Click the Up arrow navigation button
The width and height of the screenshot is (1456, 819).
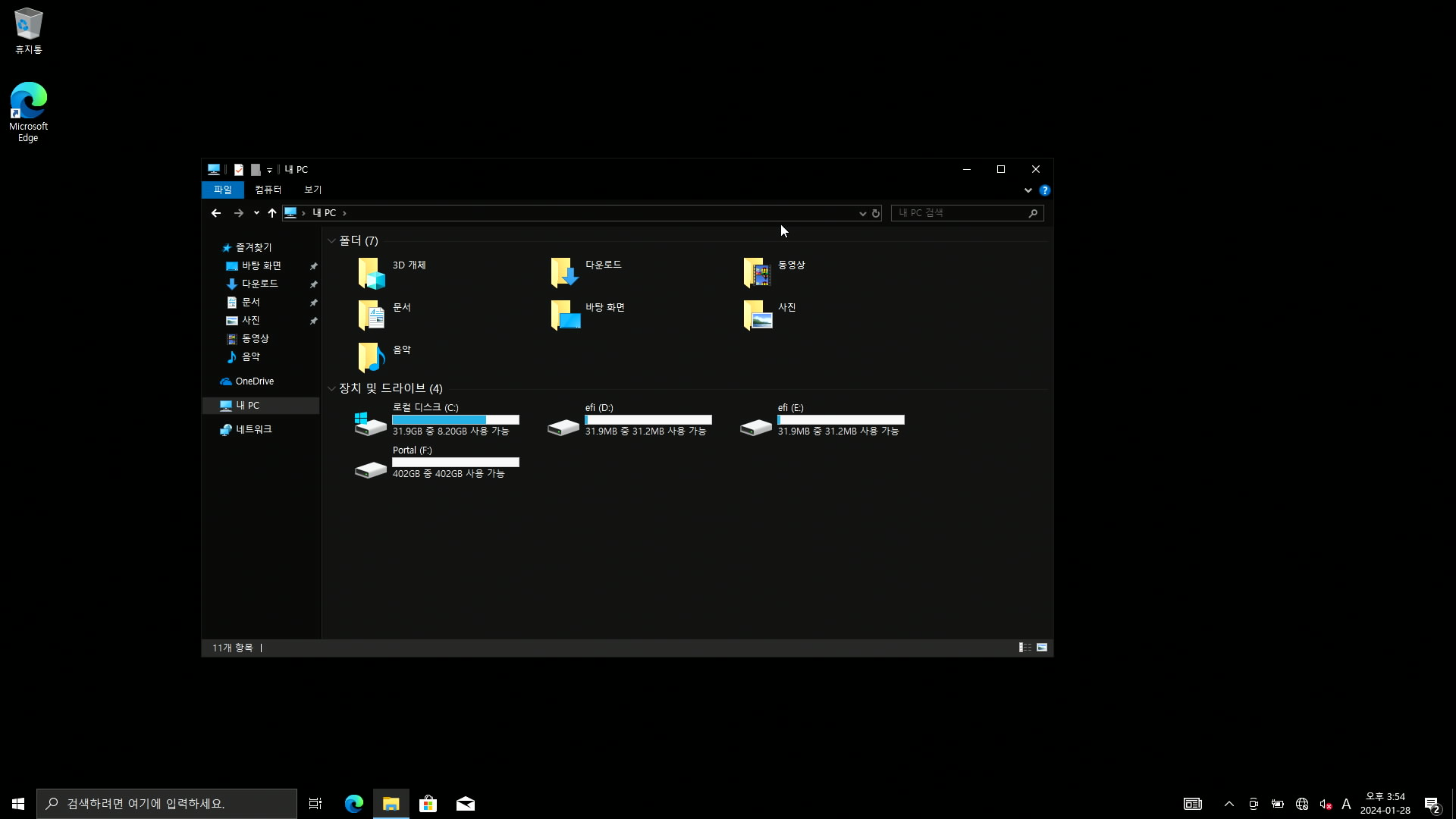coord(272,213)
